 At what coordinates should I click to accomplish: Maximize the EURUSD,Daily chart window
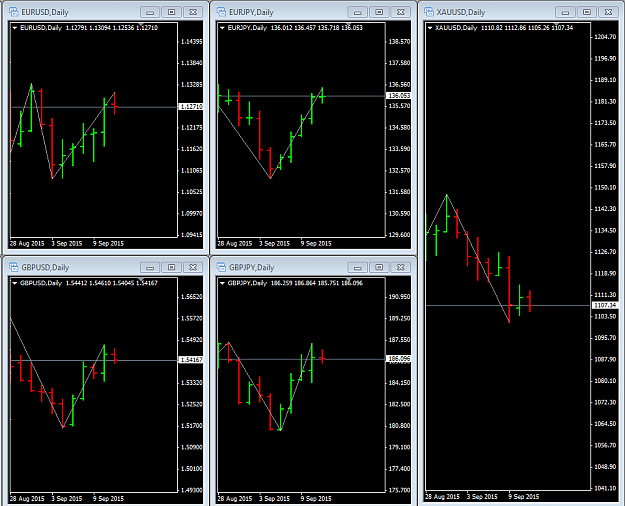[171, 12]
